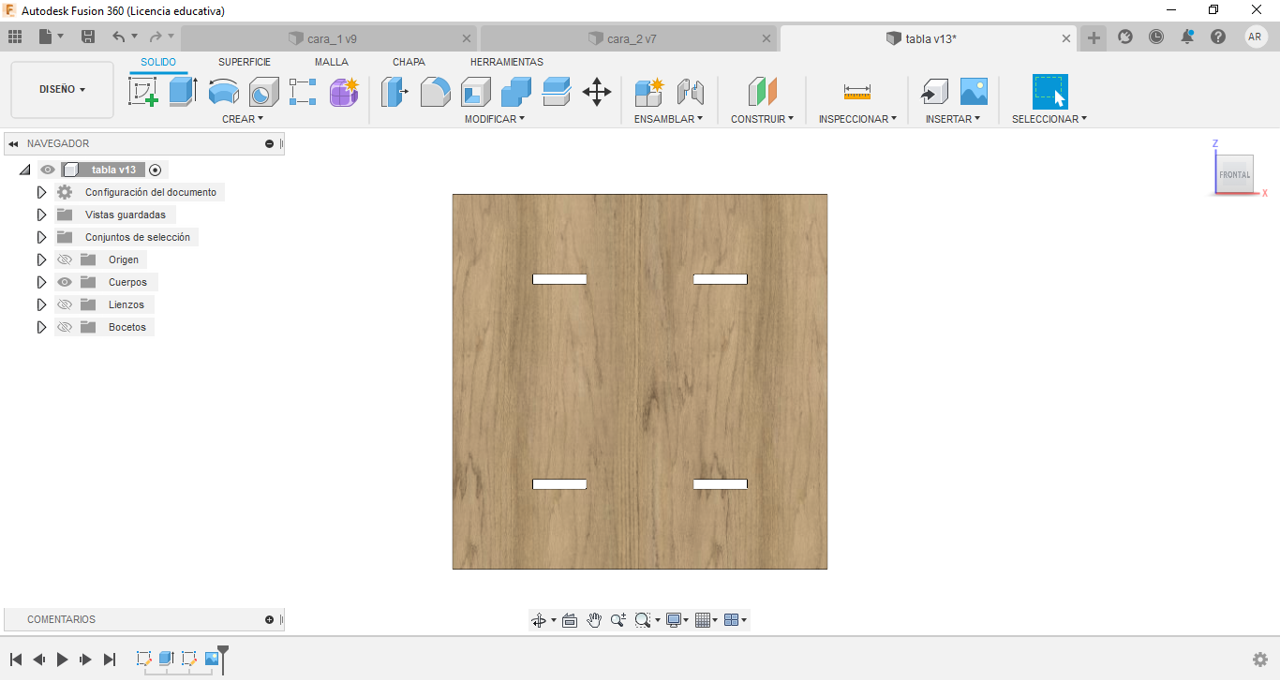This screenshot has width=1280, height=680.
Task: Click the FRONTAL face of ViewCube
Action: point(1234,174)
